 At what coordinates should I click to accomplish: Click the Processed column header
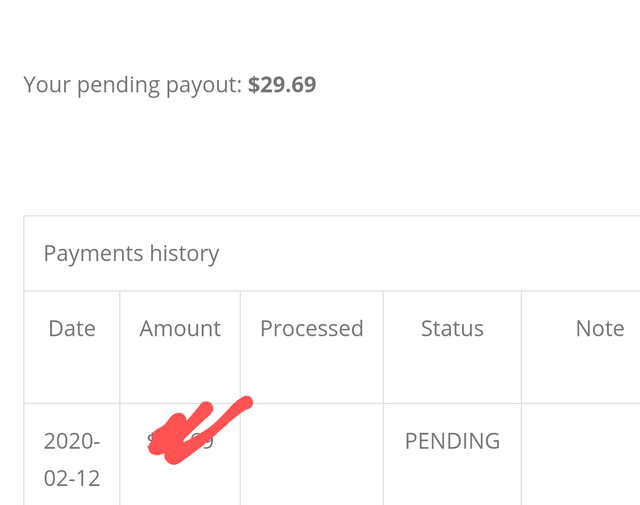311,329
